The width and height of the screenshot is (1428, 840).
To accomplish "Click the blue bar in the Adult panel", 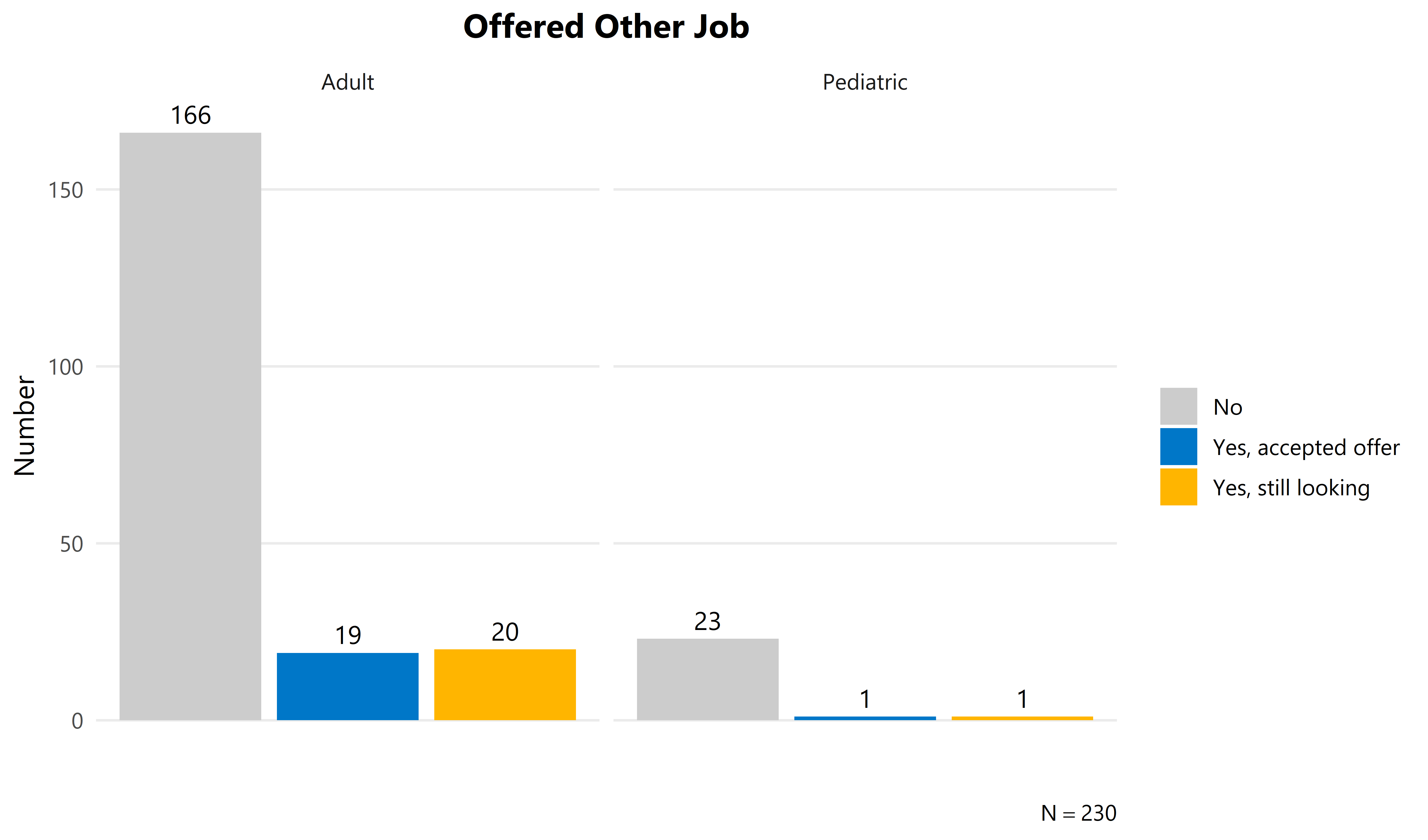I will coord(347,686).
